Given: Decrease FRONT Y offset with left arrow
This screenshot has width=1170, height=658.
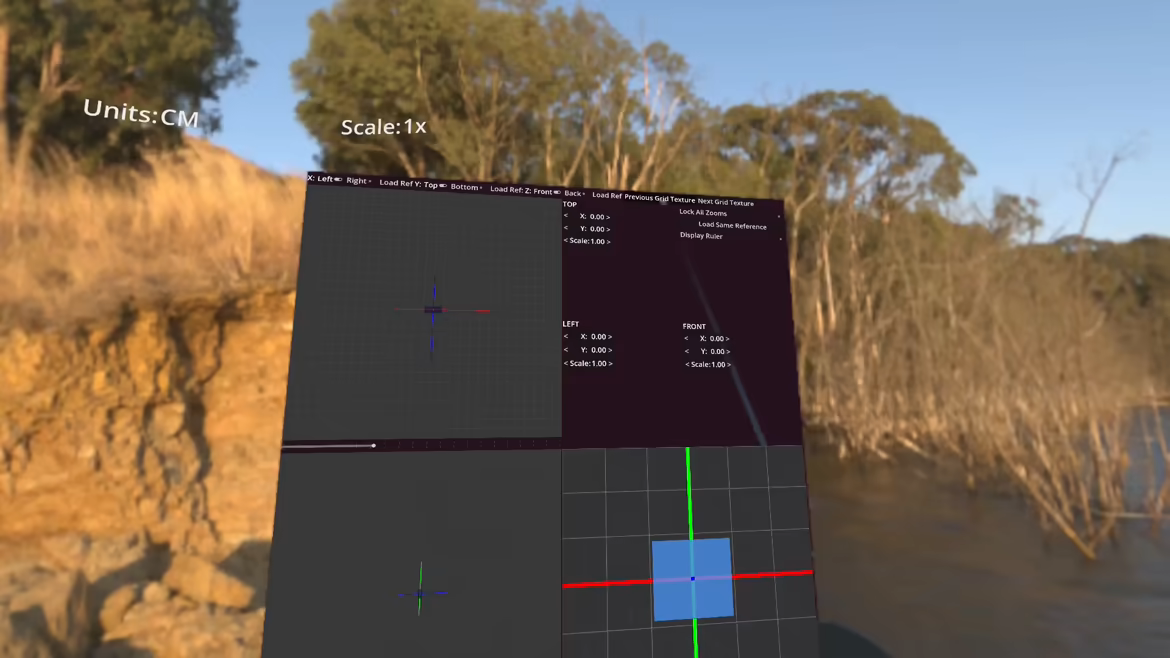Looking at the screenshot, I should tap(686, 351).
